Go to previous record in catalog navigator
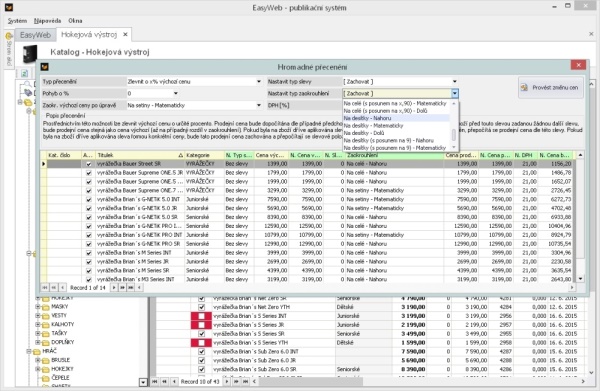This screenshot has width=600, height=391. point(174,381)
